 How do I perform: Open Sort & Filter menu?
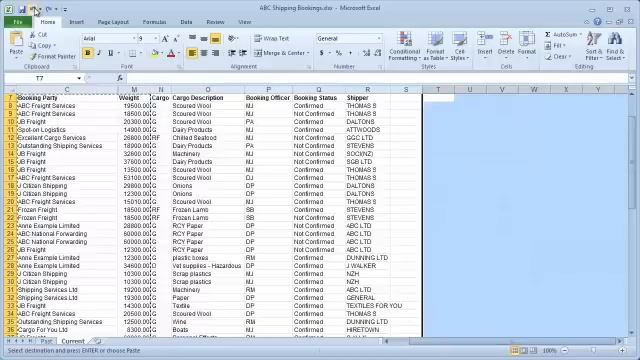click(x=593, y=46)
